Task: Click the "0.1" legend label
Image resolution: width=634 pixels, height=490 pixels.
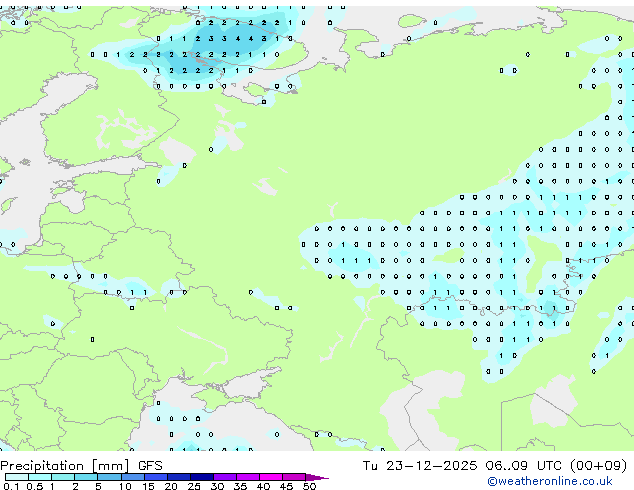Action: click(11, 486)
